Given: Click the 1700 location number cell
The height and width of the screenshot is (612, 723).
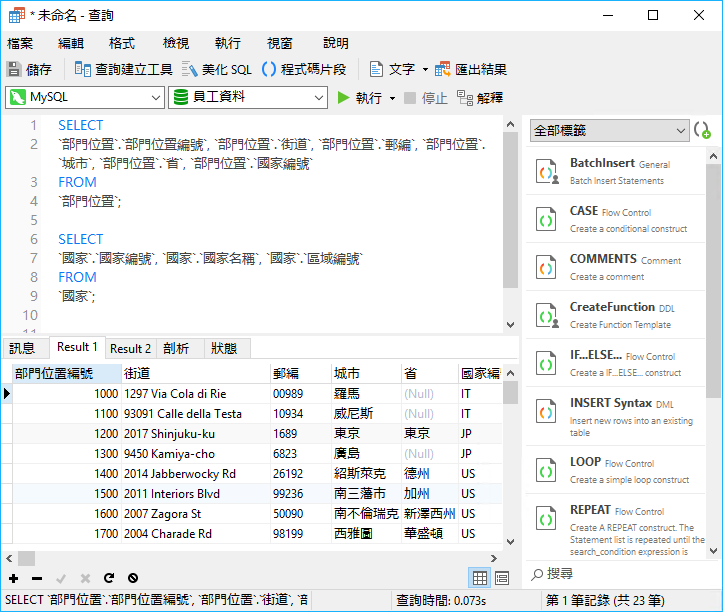Looking at the screenshot, I should [x=67, y=534].
